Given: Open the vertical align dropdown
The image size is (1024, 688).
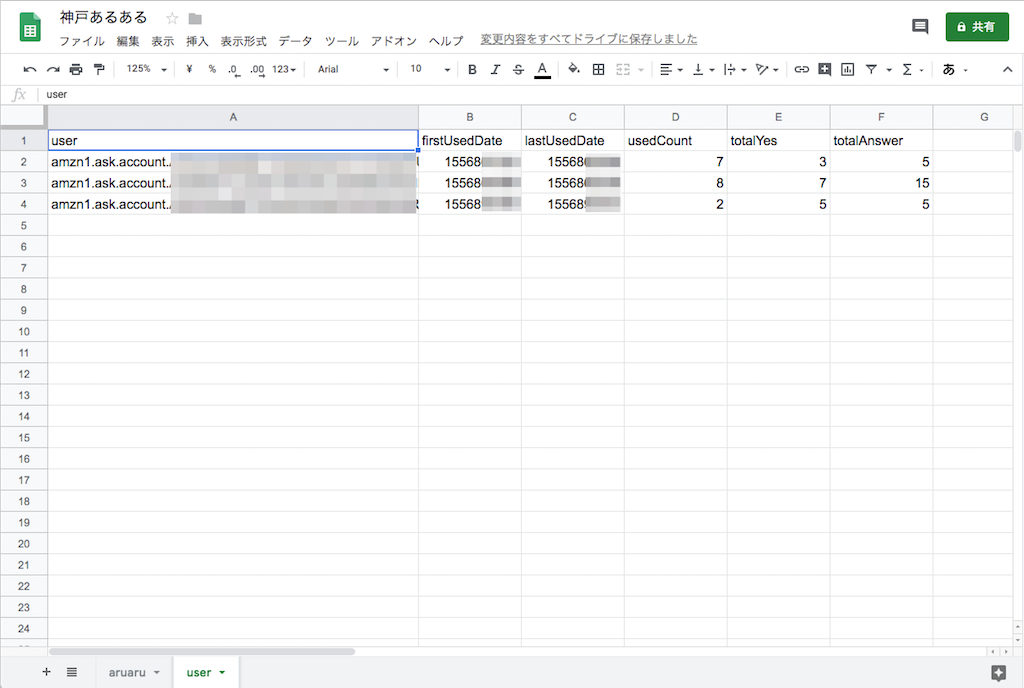Looking at the screenshot, I should point(703,69).
